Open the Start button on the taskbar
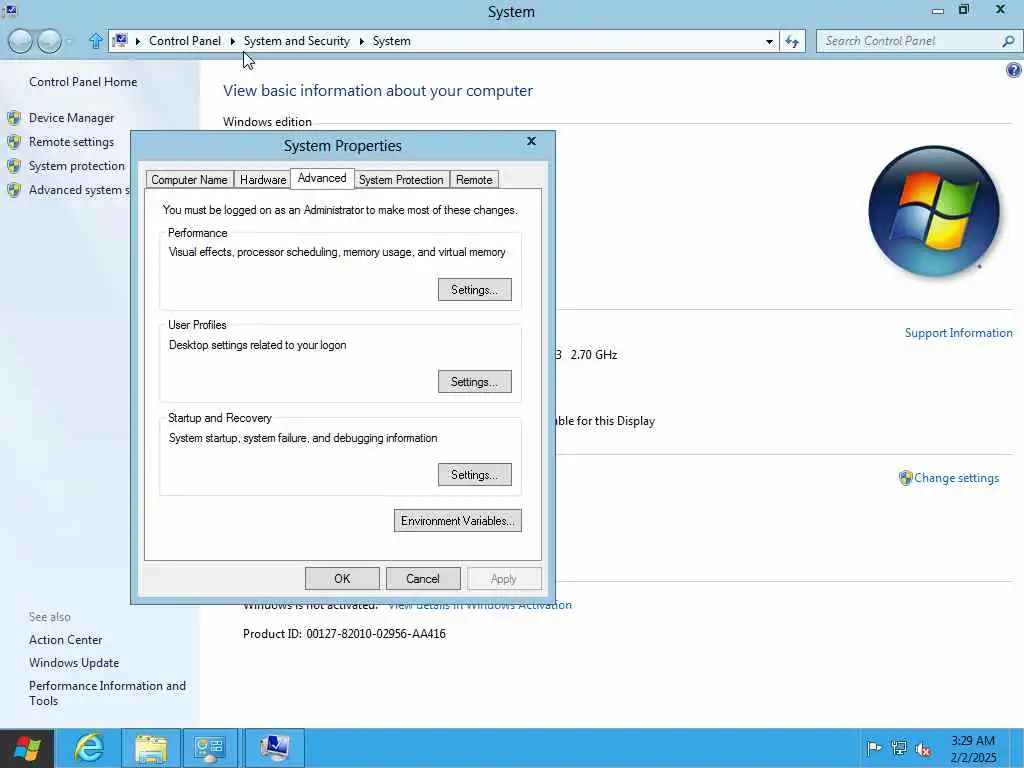This screenshot has width=1024, height=768. click(27, 748)
